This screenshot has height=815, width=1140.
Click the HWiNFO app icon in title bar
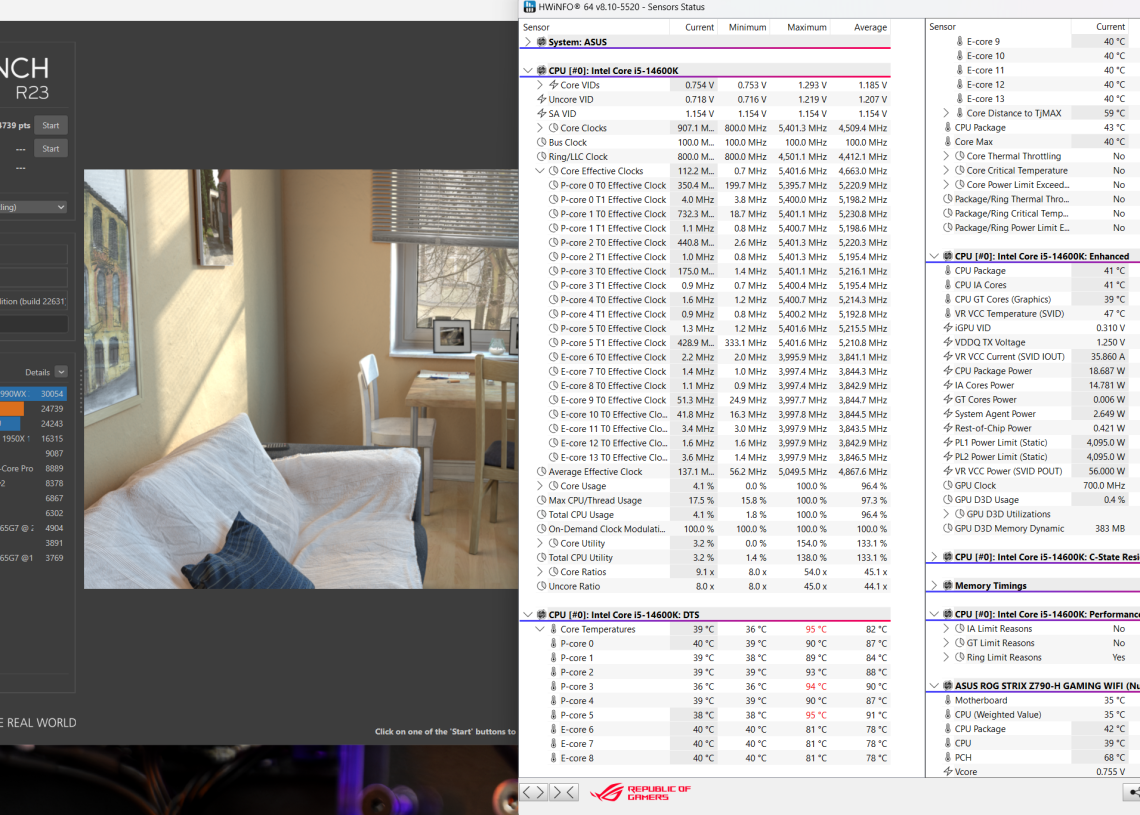[529, 7]
